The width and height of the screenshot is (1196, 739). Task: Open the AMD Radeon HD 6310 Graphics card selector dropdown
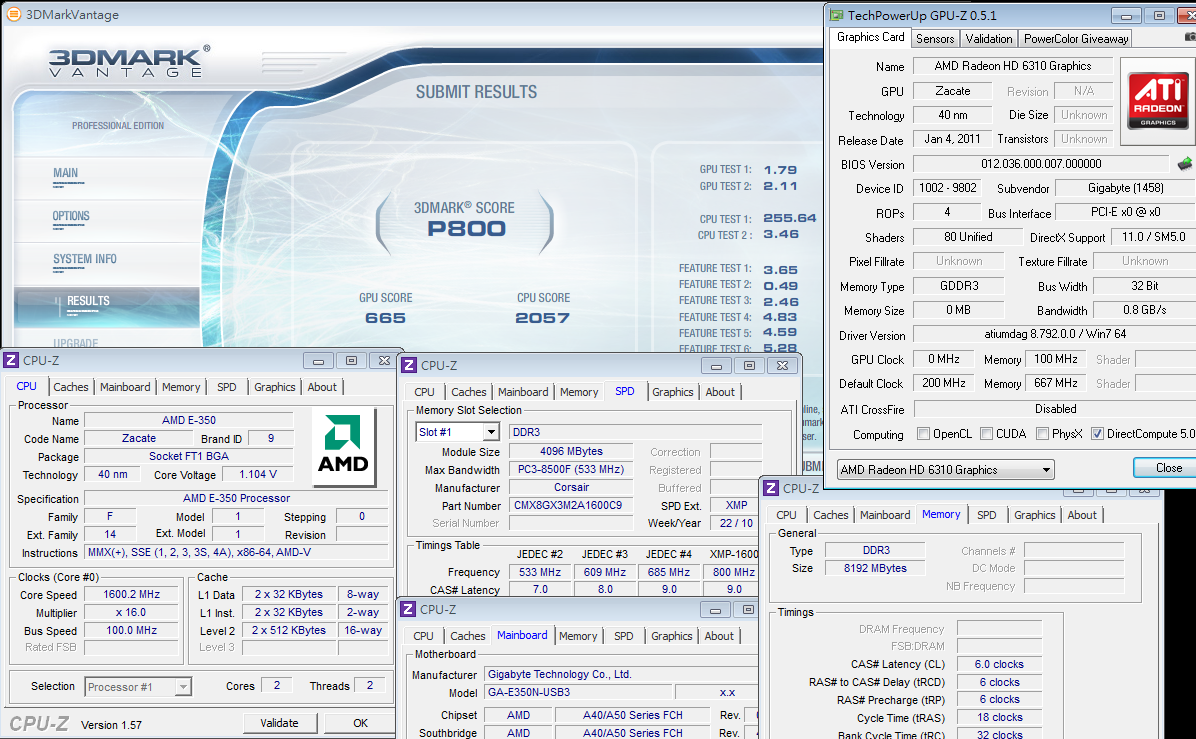1046,470
